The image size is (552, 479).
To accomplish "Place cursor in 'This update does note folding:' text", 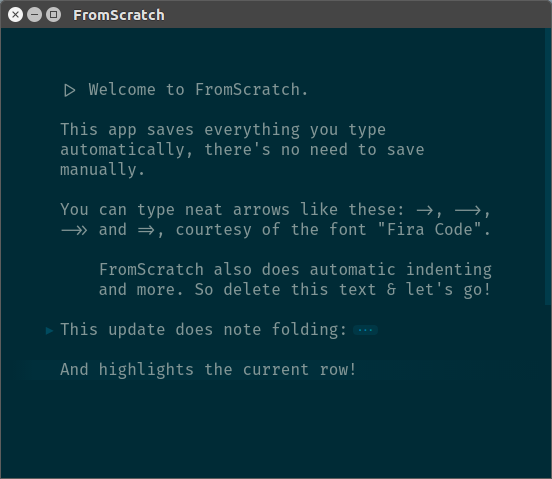I will pos(203,330).
